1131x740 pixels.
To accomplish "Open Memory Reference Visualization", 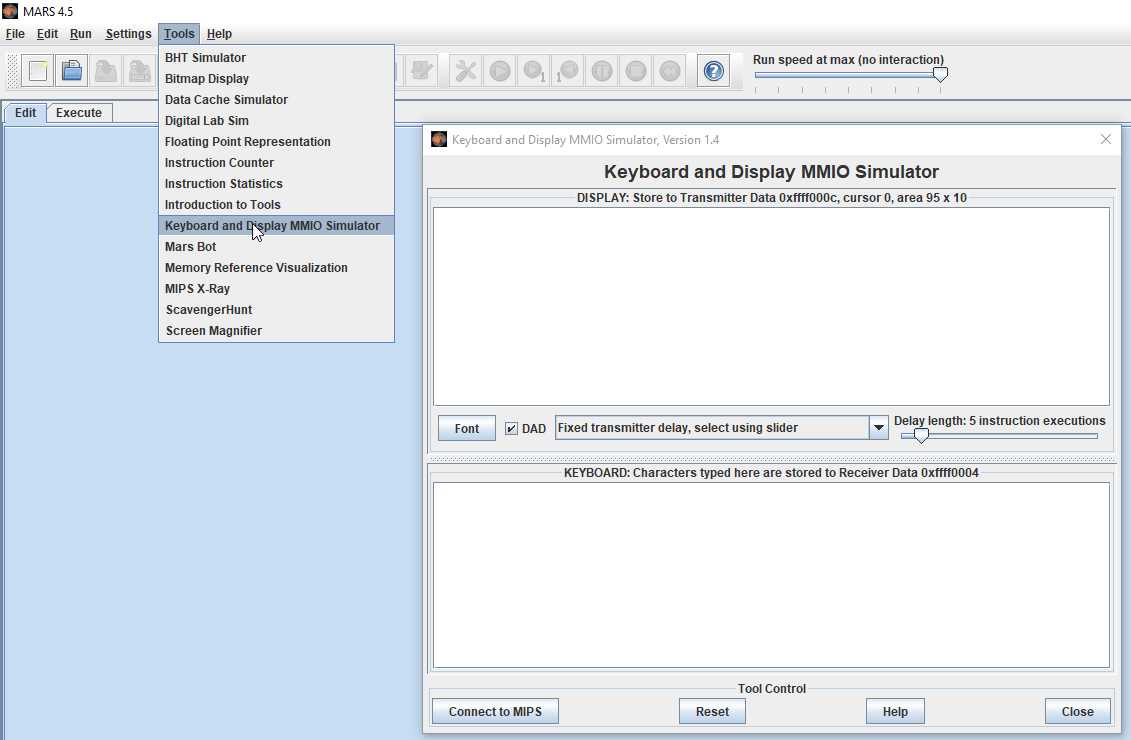I will (x=276, y=268).
